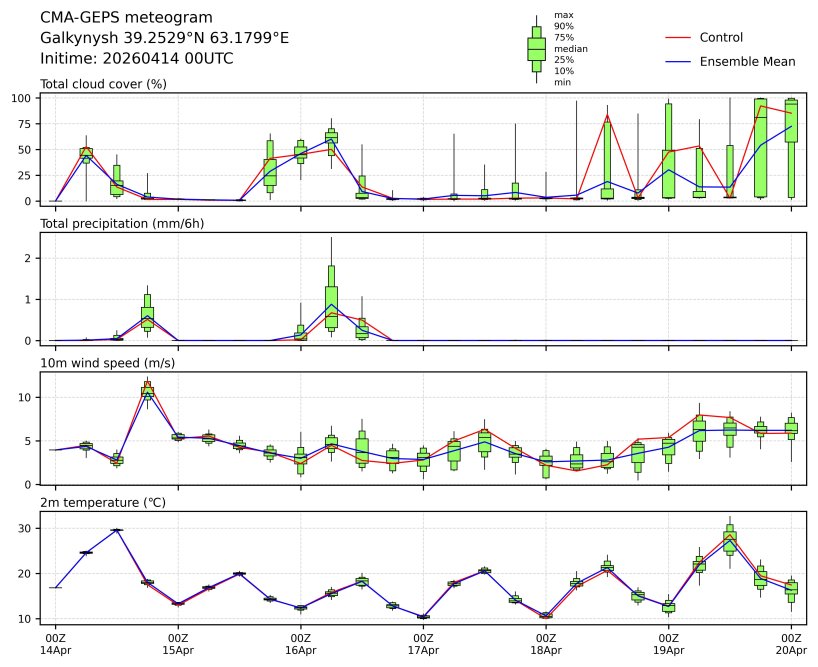
Task: Click the green box plot legend symbol
Action: point(536,49)
